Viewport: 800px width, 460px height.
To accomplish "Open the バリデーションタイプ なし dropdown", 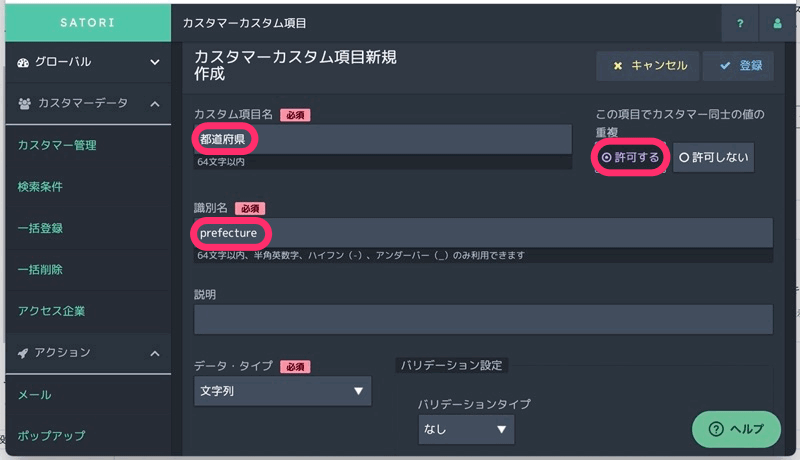I will click(x=466, y=429).
